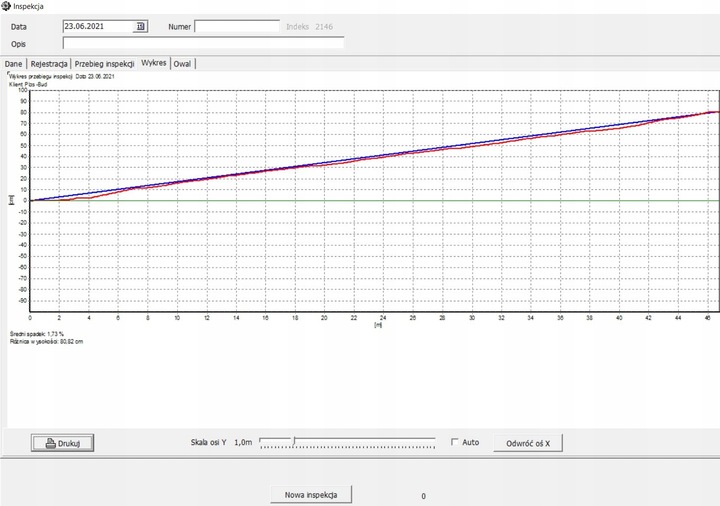Click the Data date field showing 23.06.2021
720x506 pixels.
click(x=96, y=27)
